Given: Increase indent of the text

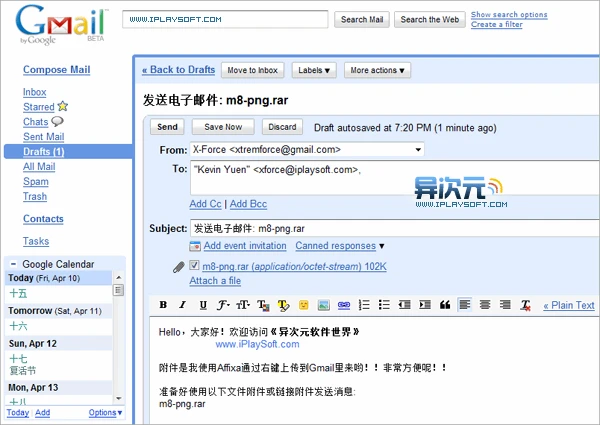Looking at the screenshot, I should click(x=424, y=305).
